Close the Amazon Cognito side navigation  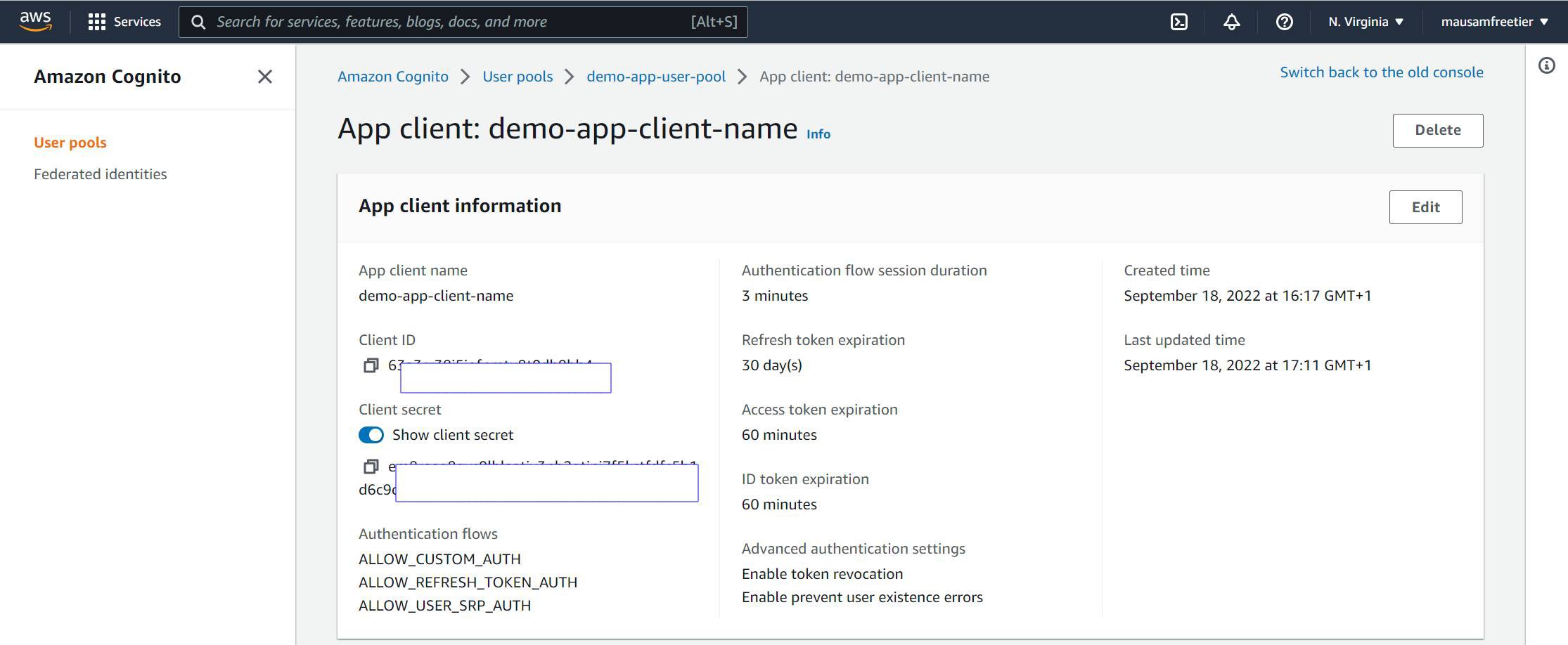(x=264, y=77)
